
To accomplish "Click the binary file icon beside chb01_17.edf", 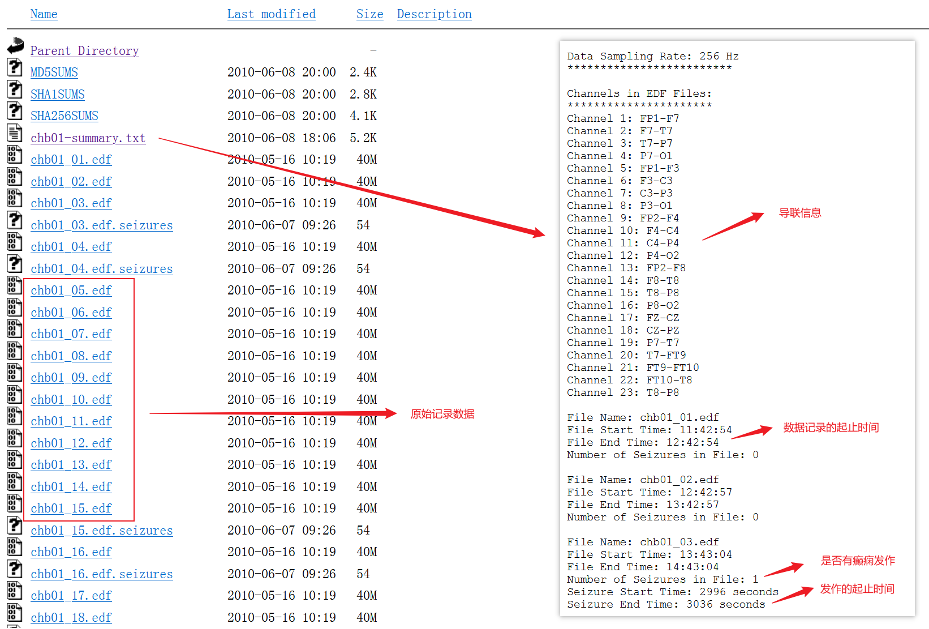I will click(15, 591).
